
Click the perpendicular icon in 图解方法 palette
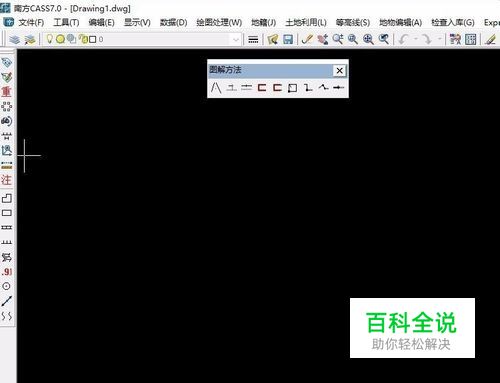[231, 88]
